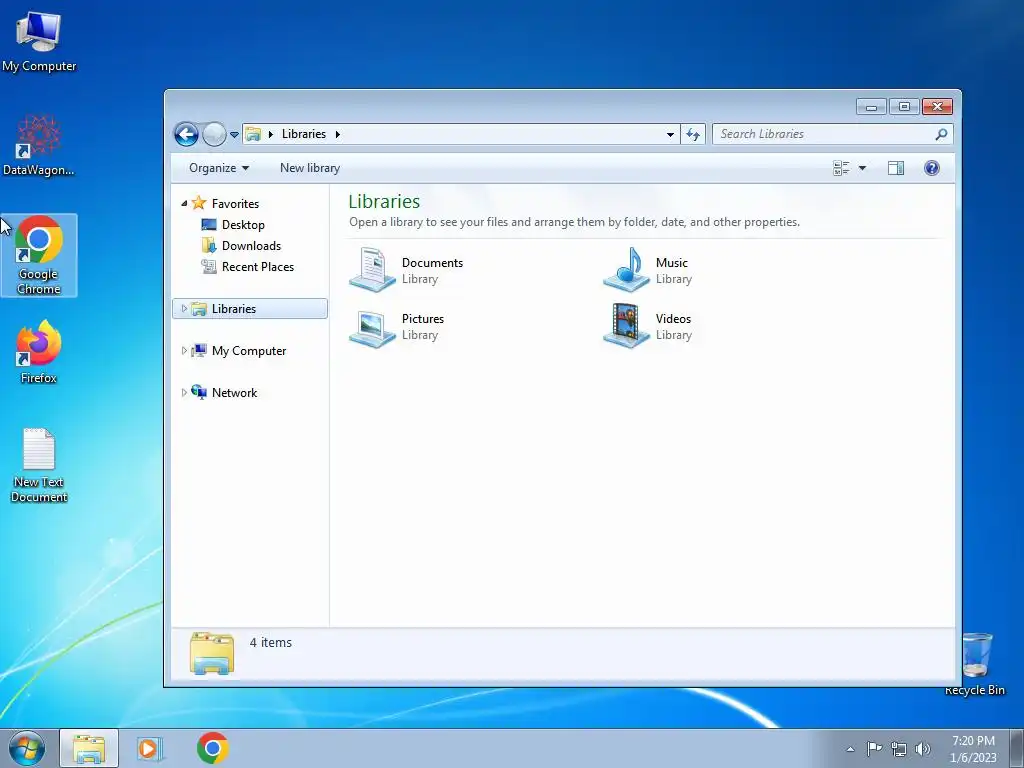This screenshot has height=768, width=1024.
Task: Open the address bar history dropdown
Action: click(x=670, y=135)
